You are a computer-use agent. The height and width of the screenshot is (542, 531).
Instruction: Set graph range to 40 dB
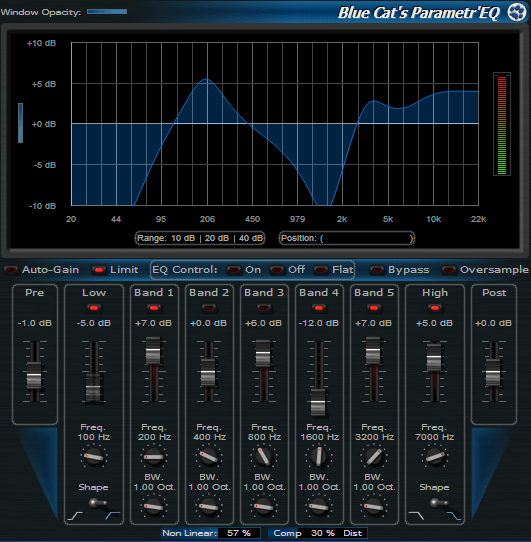[x=251, y=238]
